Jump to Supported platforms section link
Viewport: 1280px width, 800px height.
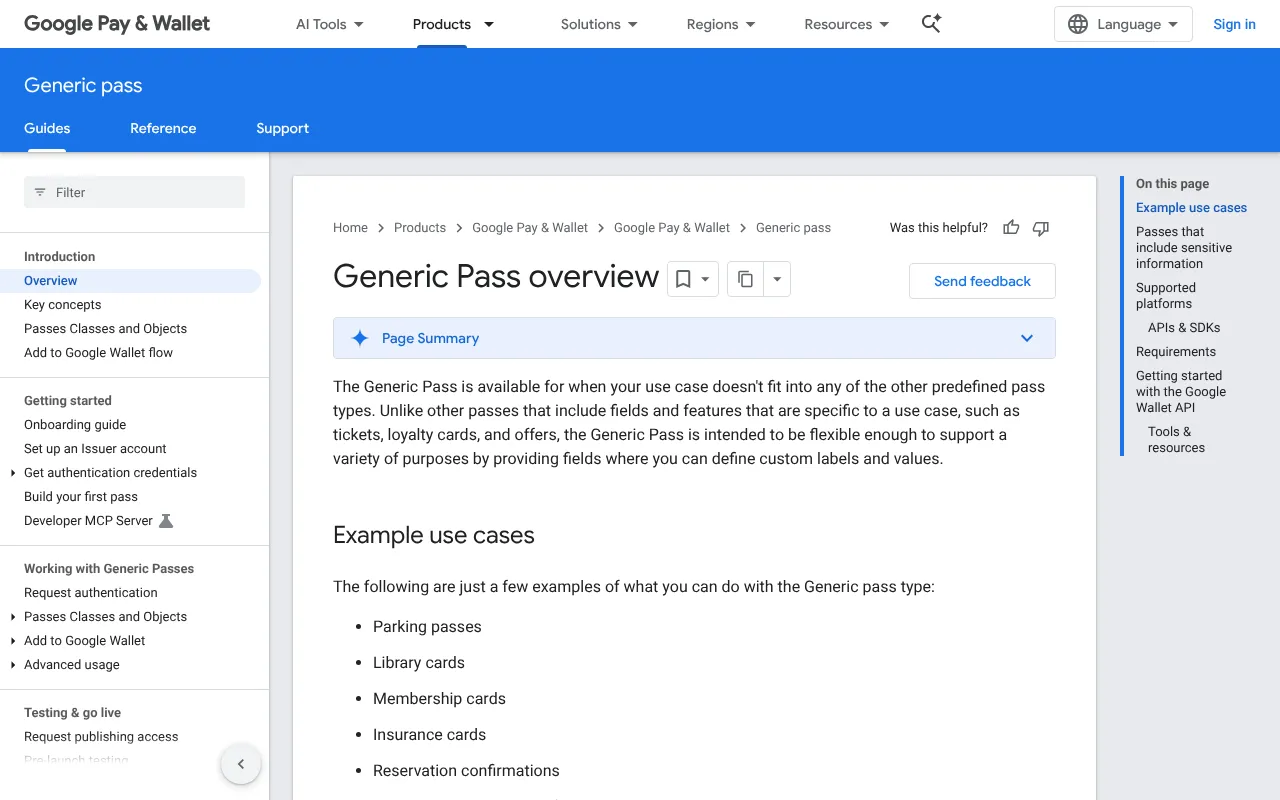[1166, 296]
